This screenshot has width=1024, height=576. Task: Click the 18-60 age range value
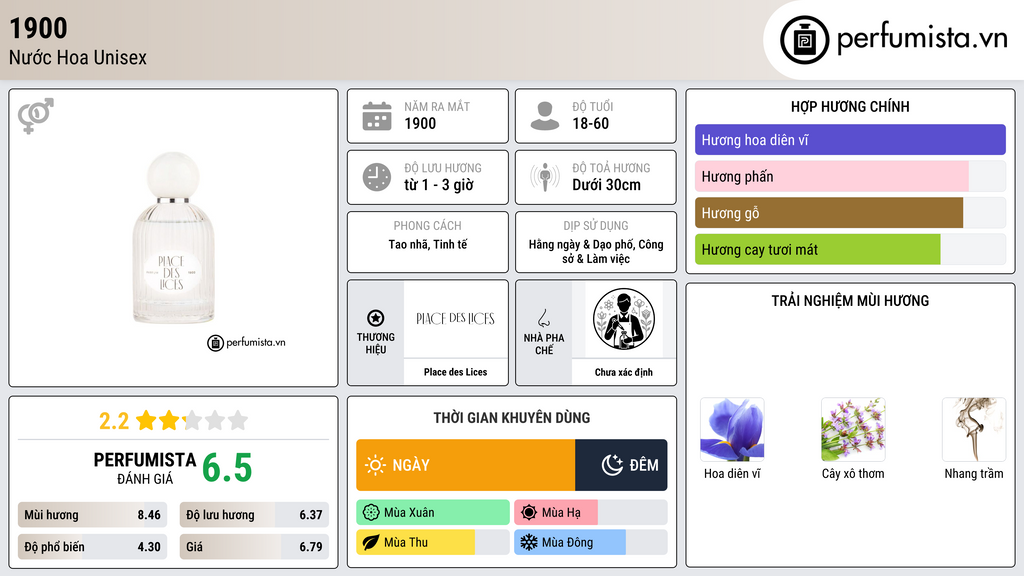point(590,123)
